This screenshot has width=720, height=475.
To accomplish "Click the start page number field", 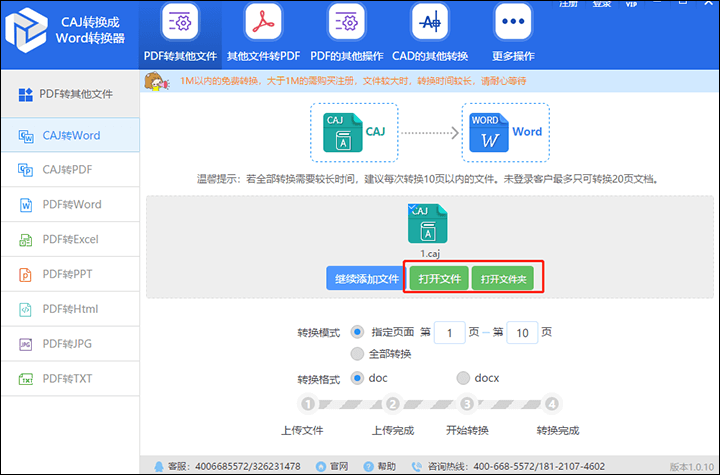I will coord(450,333).
